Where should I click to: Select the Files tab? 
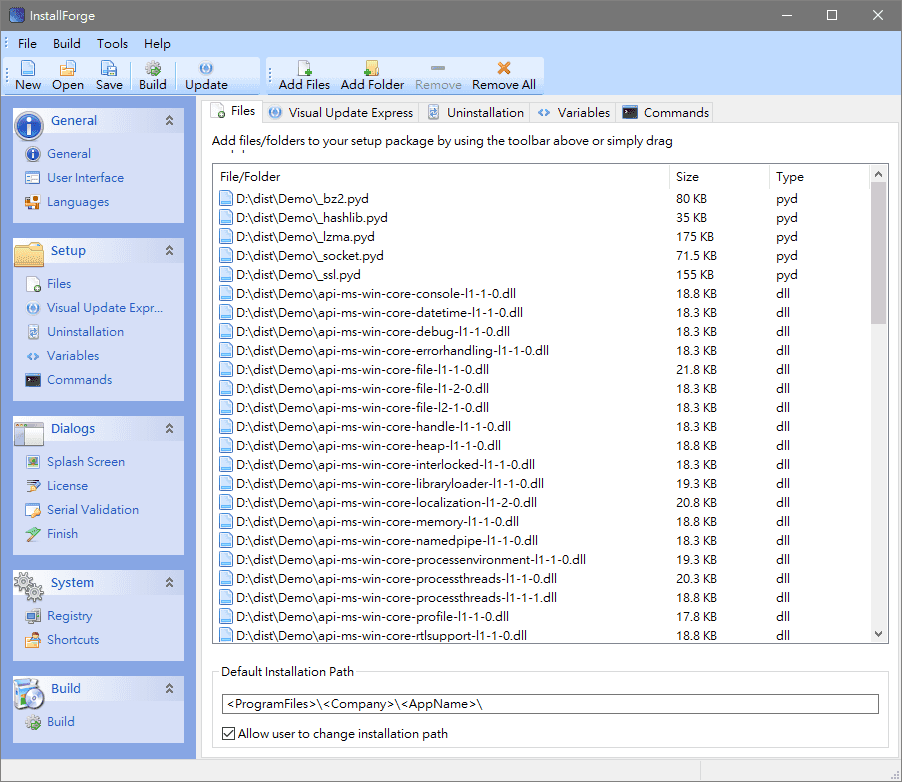point(235,111)
